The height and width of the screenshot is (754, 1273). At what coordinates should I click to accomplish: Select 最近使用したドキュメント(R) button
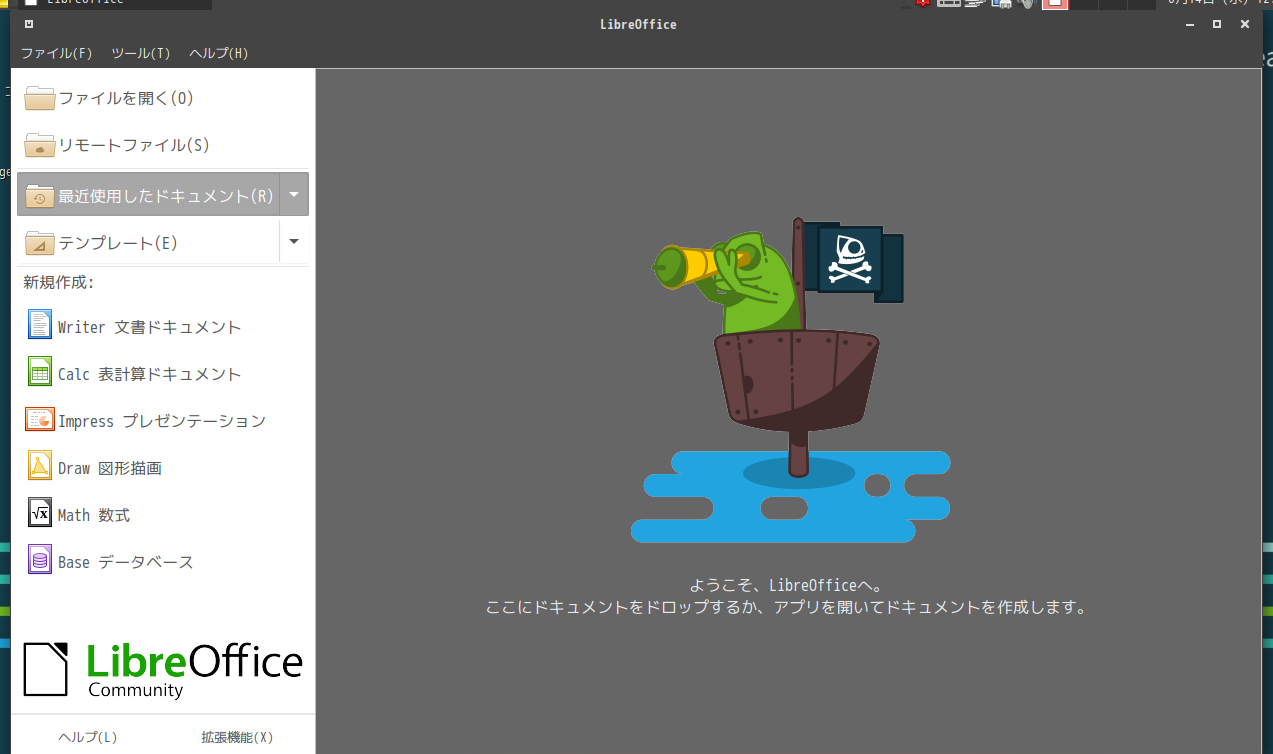pyautogui.click(x=148, y=195)
